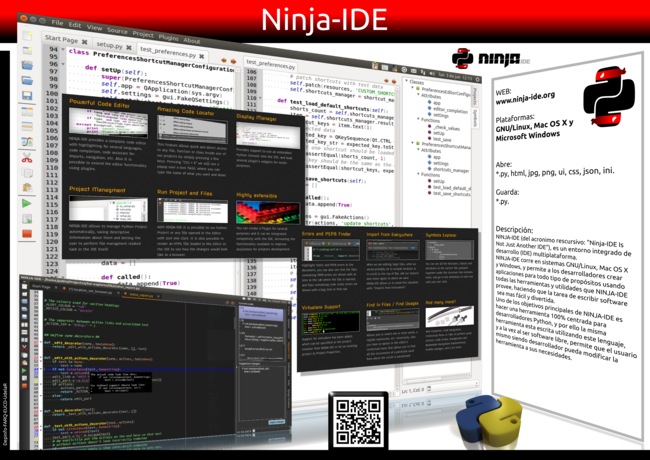This screenshot has width=650, height=460.
Task: Open the Edit menu
Action: point(75,25)
